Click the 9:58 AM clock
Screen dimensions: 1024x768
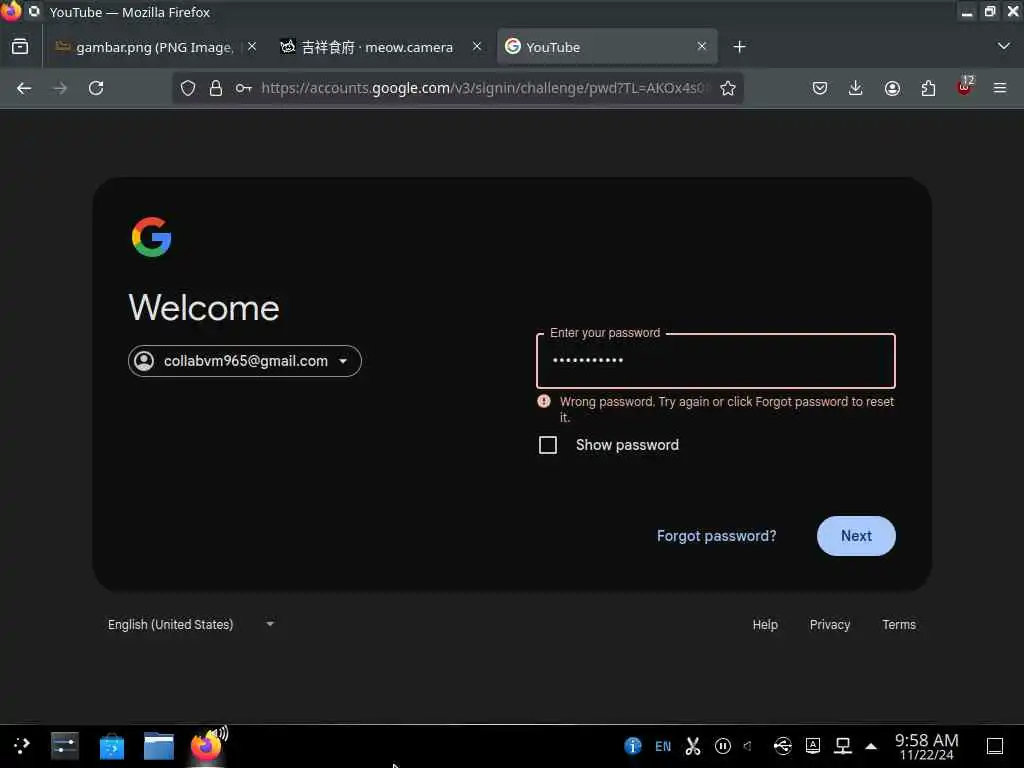click(x=927, y=746)
